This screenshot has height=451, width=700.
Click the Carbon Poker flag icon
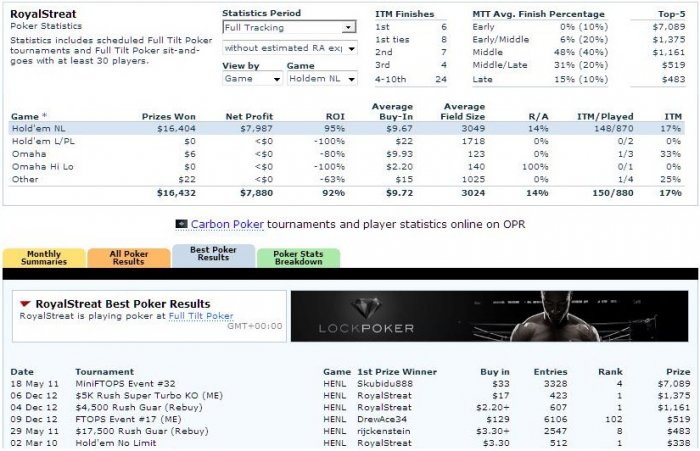coord(181,224)
